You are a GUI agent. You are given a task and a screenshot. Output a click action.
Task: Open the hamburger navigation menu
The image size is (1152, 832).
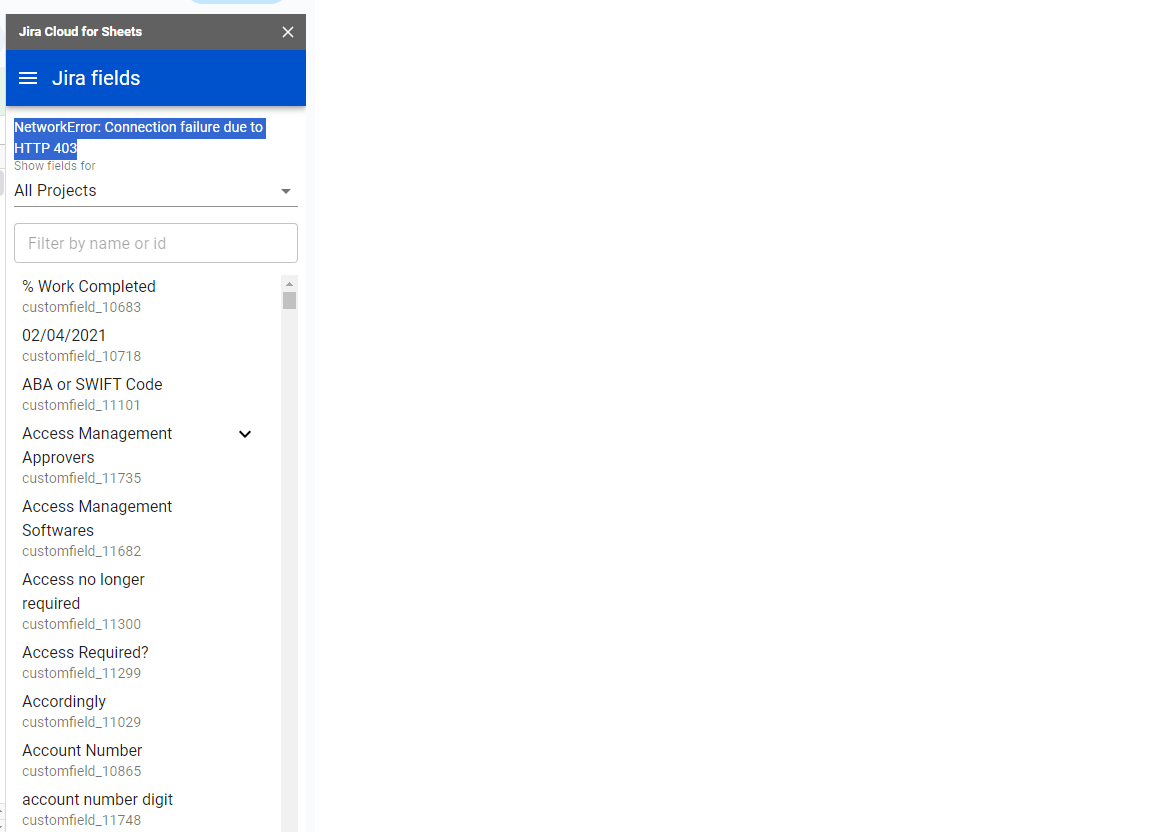(27, 78)
